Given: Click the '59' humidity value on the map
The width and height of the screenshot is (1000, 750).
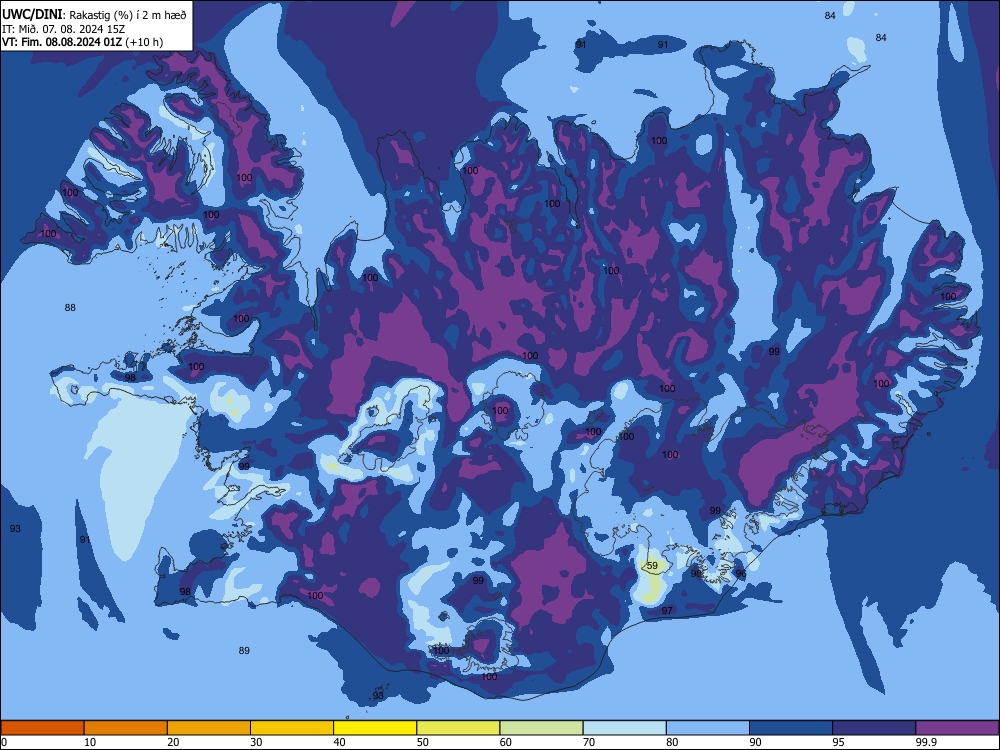Looking at the screenshot, I should pyautogui.click(x=652, y=566).
